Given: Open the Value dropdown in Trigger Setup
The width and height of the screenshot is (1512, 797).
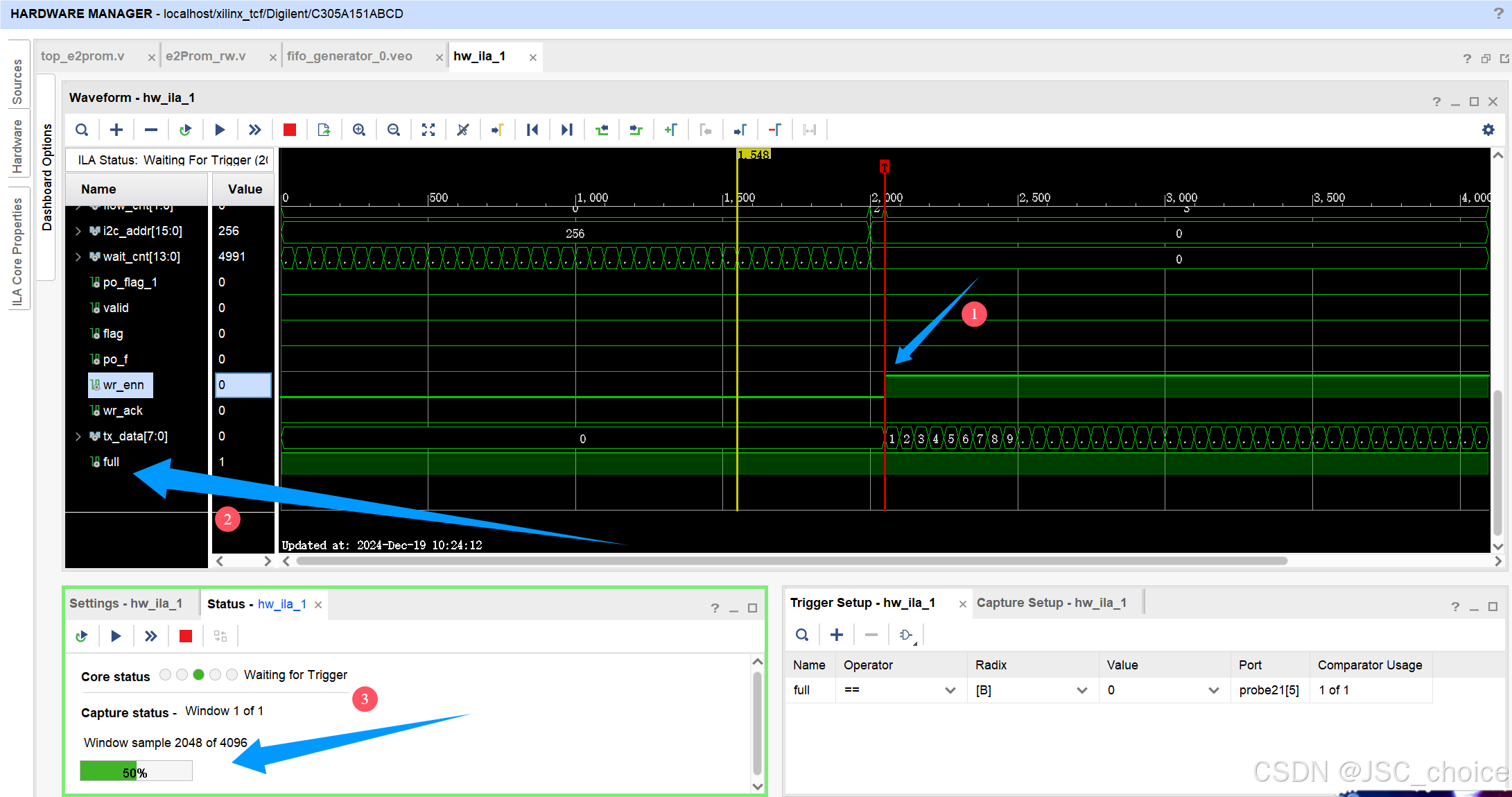Looking at the screenshot, I should [1213, 690].
